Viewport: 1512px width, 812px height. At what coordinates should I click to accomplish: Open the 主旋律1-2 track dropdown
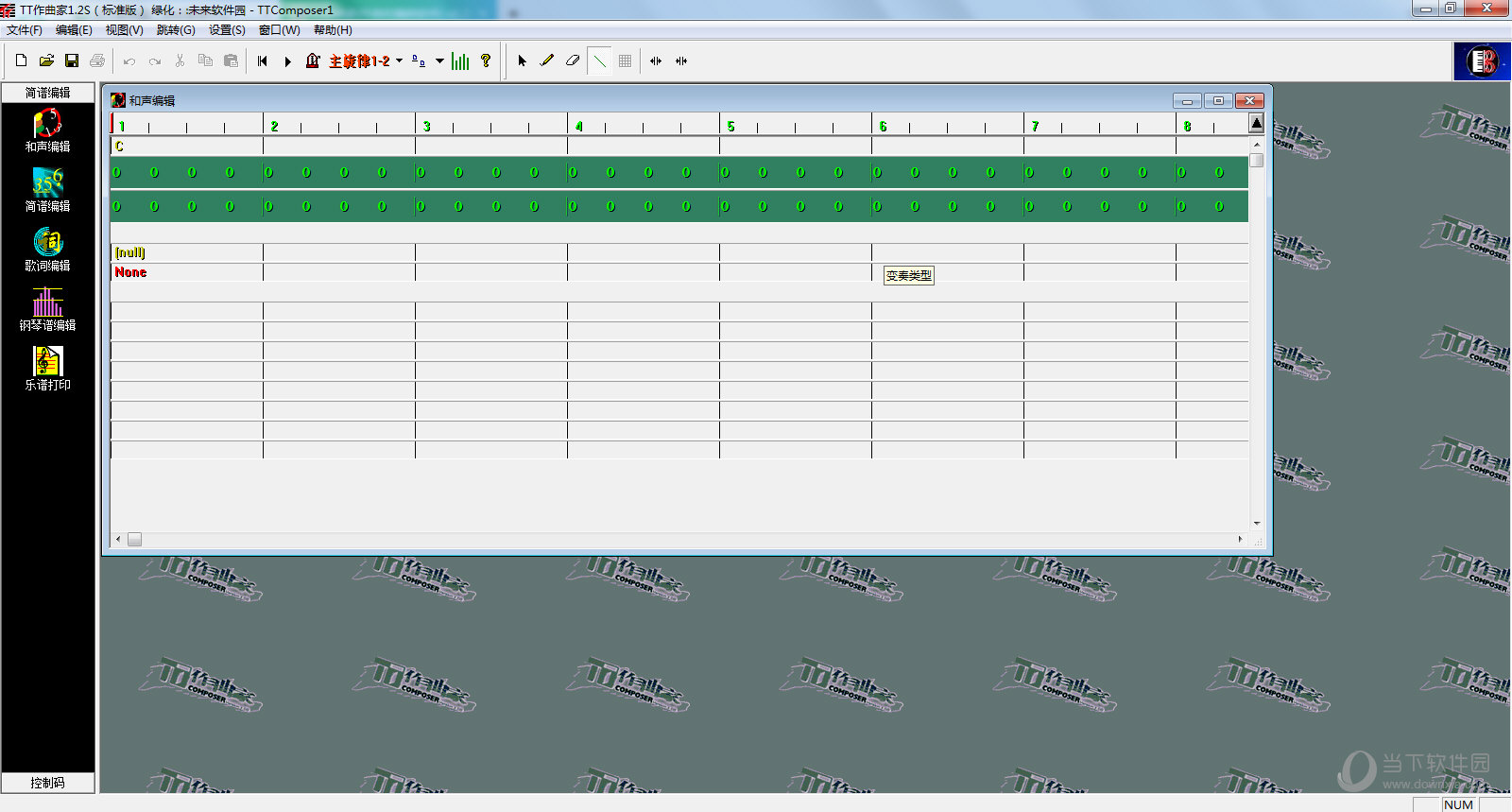(x=399, y=60)
